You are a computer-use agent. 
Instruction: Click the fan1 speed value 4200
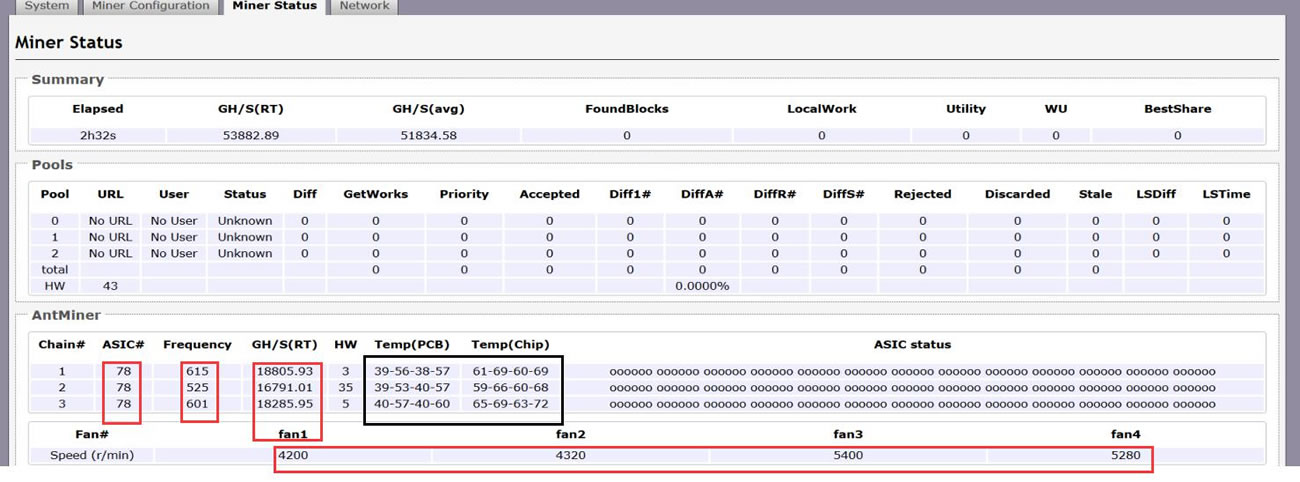coord(293,455)
